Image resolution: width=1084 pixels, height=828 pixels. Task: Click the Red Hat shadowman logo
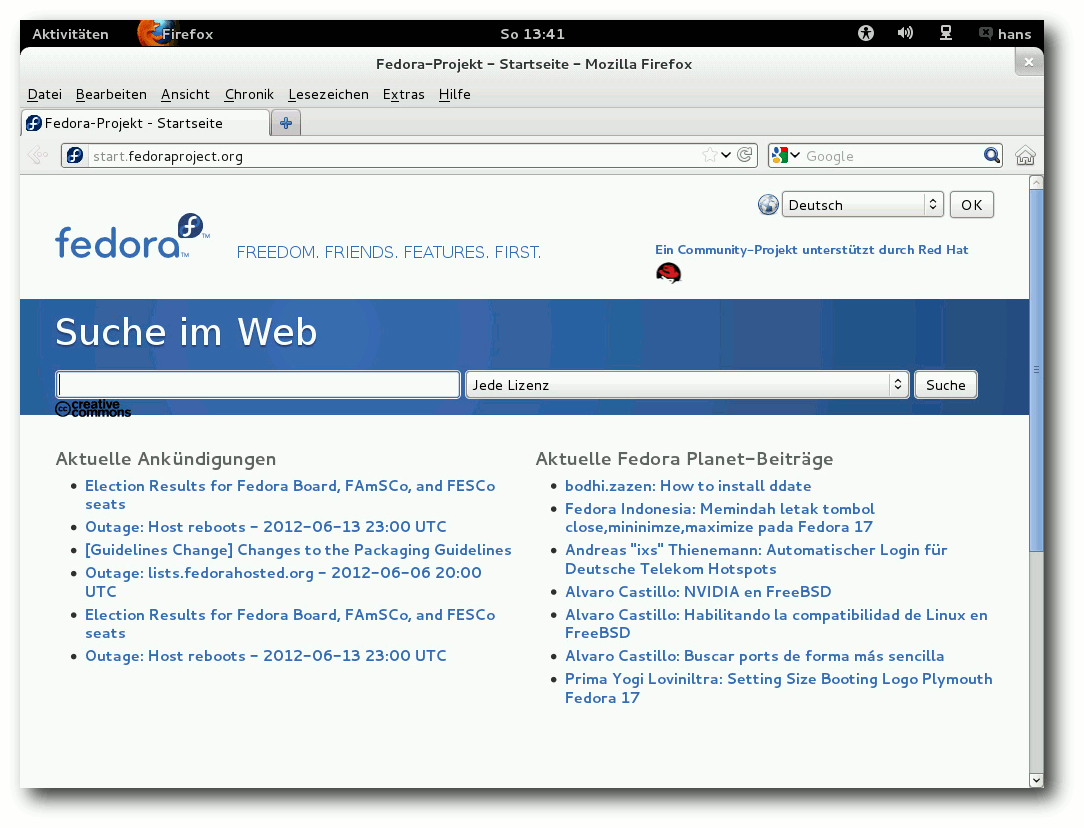(x=669, y=273)
